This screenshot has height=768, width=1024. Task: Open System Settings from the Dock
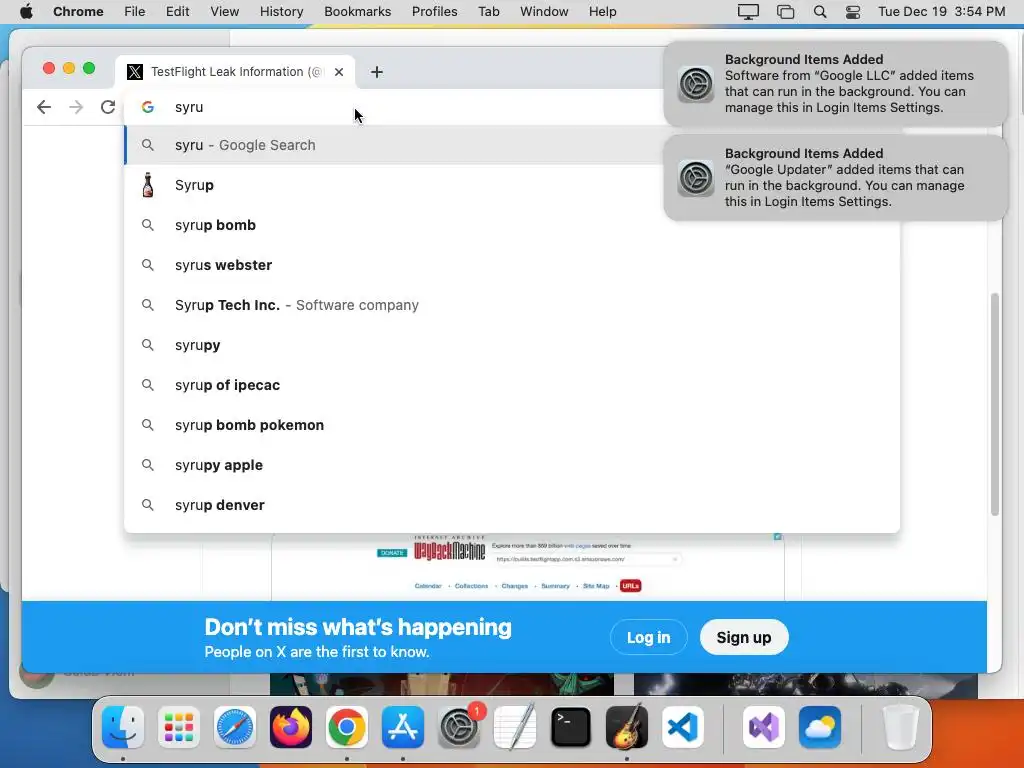459,727
